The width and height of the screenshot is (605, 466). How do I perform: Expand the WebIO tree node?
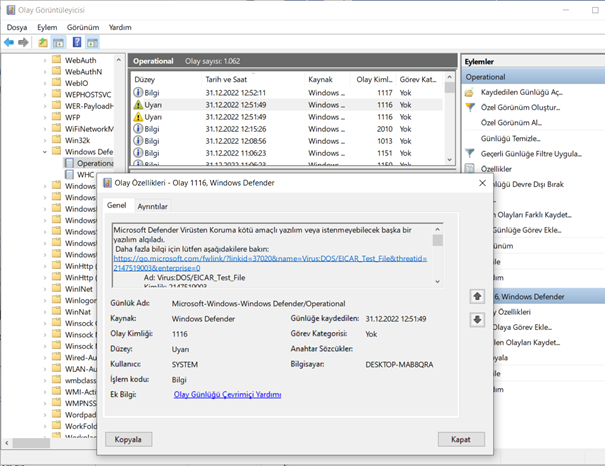point(45,83)
